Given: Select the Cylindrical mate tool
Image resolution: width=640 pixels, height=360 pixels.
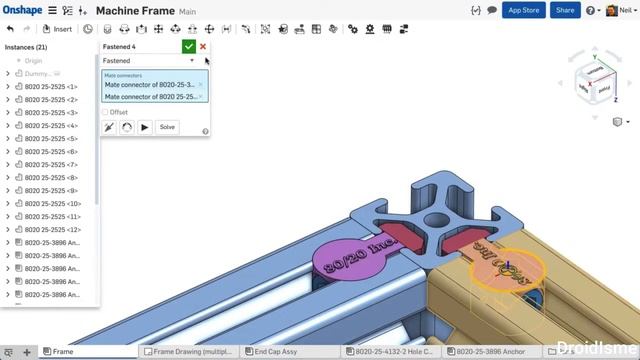Looking at the screenshot, I should (176, 29).
